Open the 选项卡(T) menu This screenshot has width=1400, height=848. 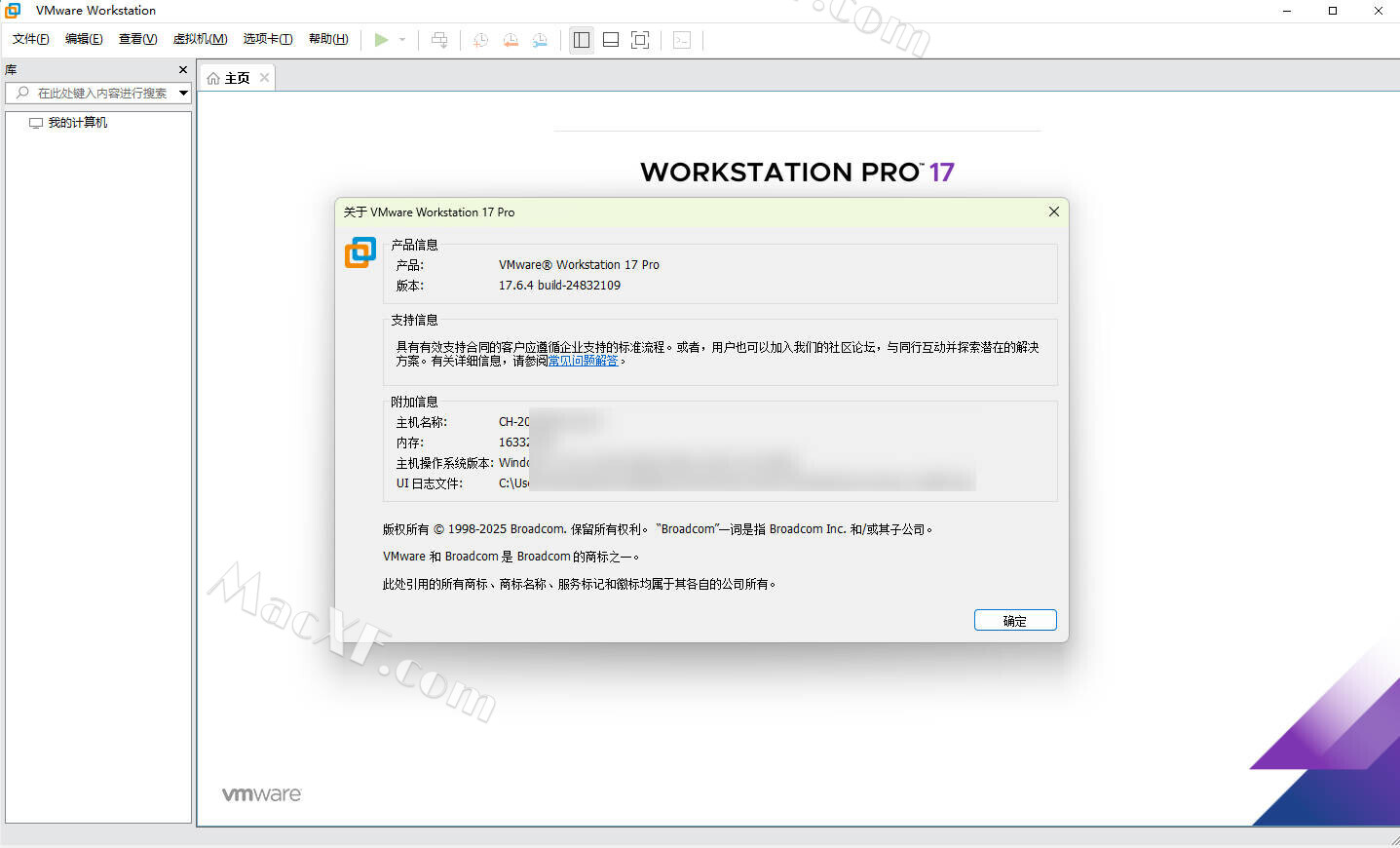(268, 39)
